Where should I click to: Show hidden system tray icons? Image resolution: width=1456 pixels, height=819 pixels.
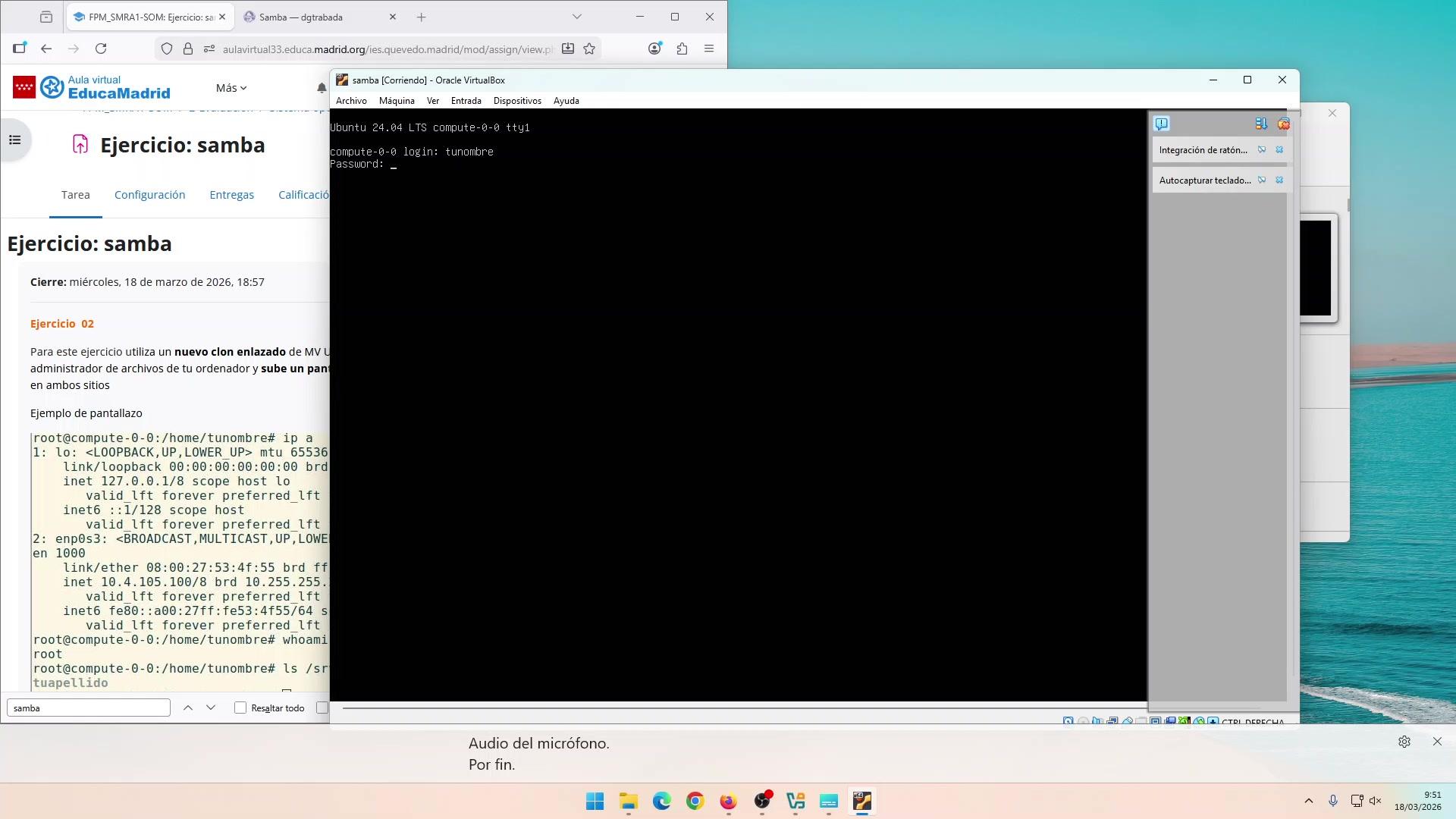(1309, 801)
